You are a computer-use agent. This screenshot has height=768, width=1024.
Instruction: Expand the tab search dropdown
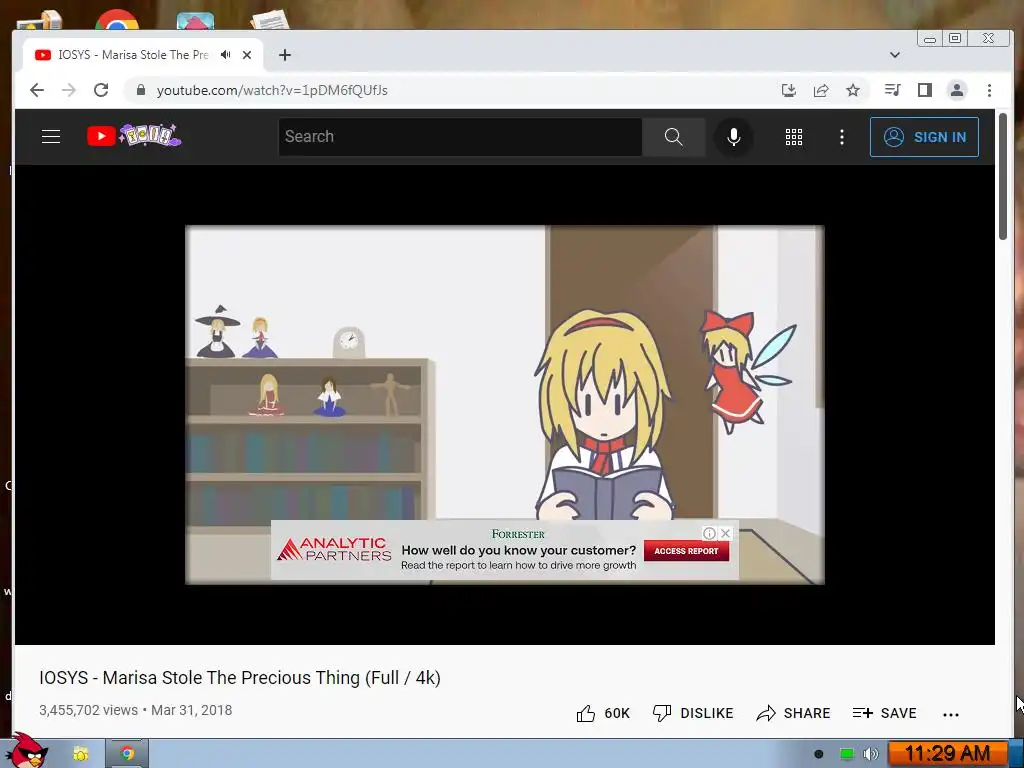tap(895, 55)
